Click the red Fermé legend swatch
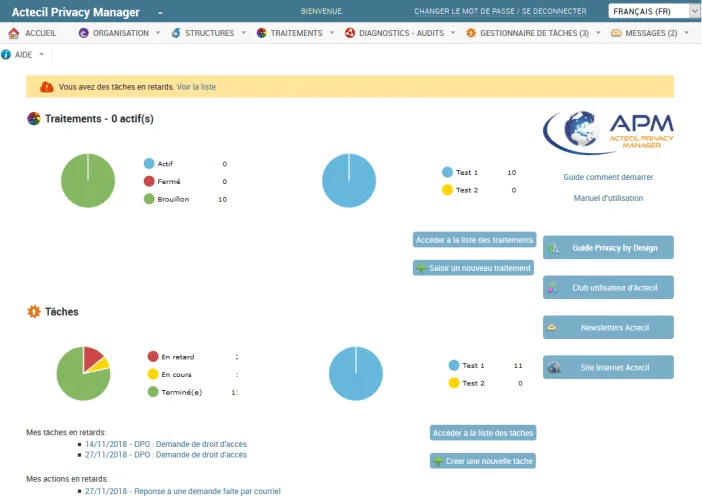This screenshot has height=500, width=702. click(149, 181)
